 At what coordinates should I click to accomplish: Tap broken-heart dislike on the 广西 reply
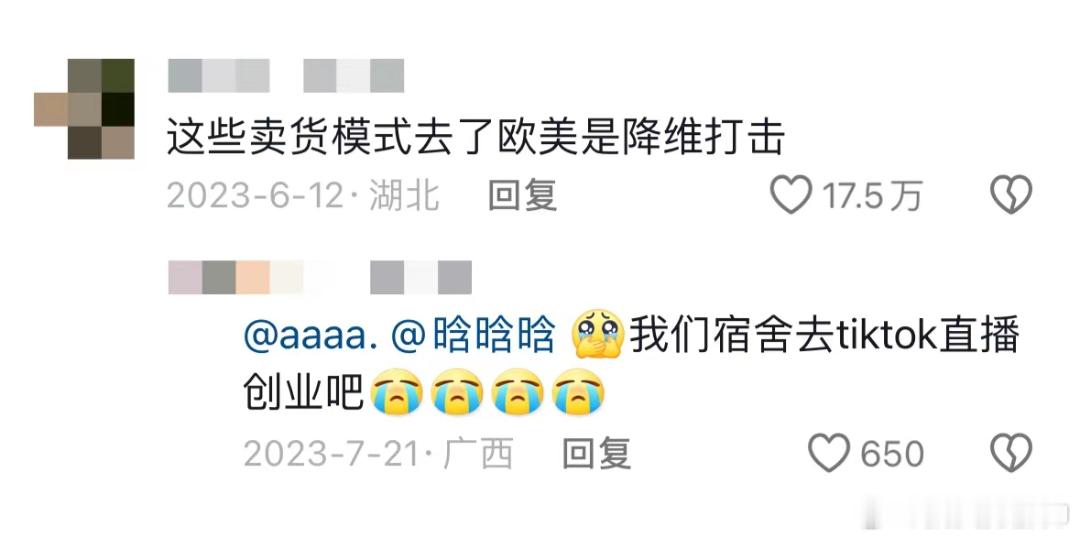1011,453
